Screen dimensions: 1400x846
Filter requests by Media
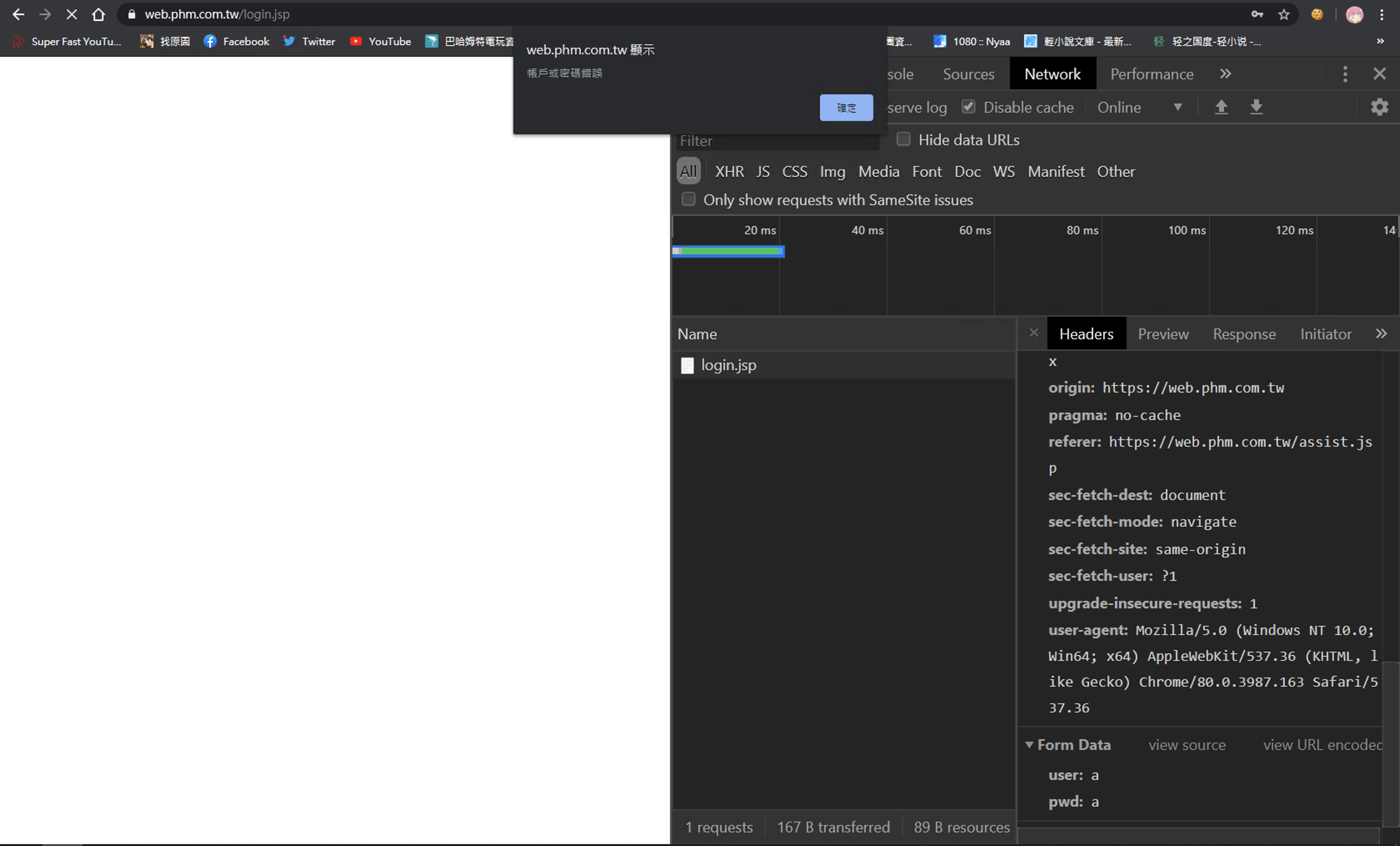point(878,172)
